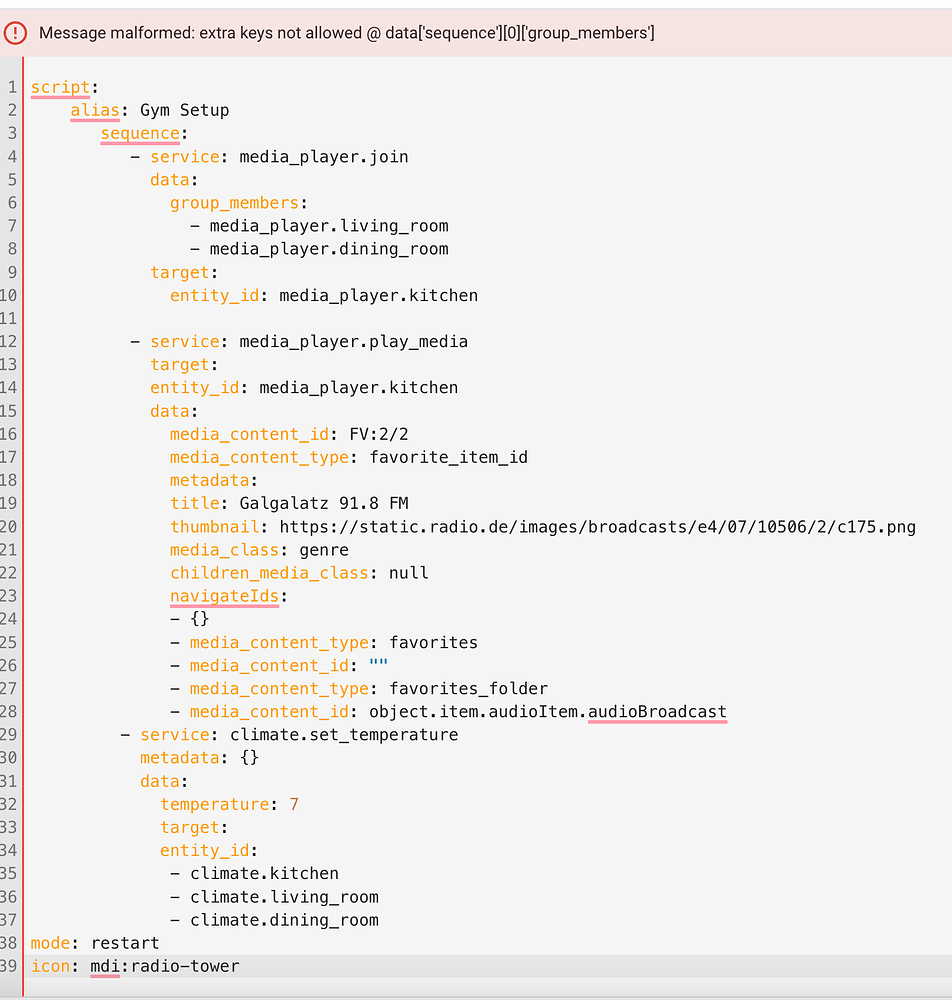952x1000 pixels.
Task: Select the 'group_members' key on line 6
Action: tap(236, 202)
